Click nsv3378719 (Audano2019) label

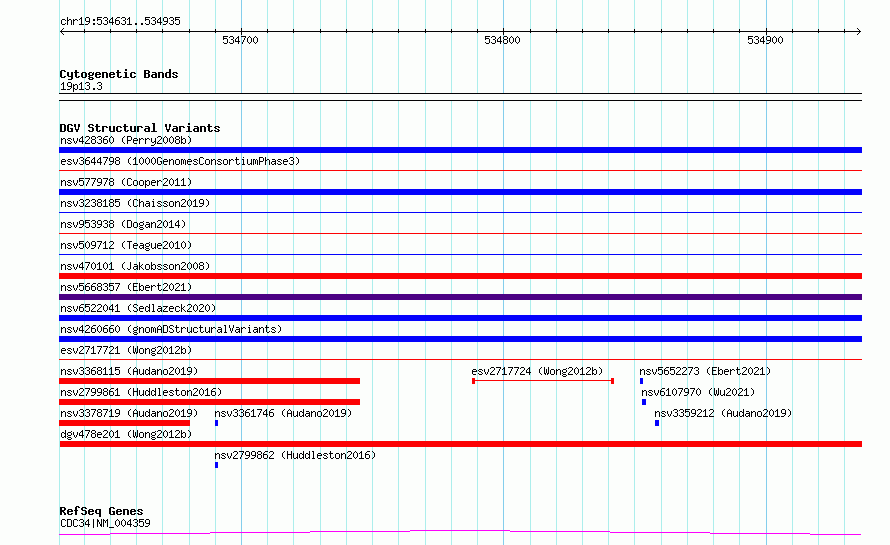click(x=129, y=413)
